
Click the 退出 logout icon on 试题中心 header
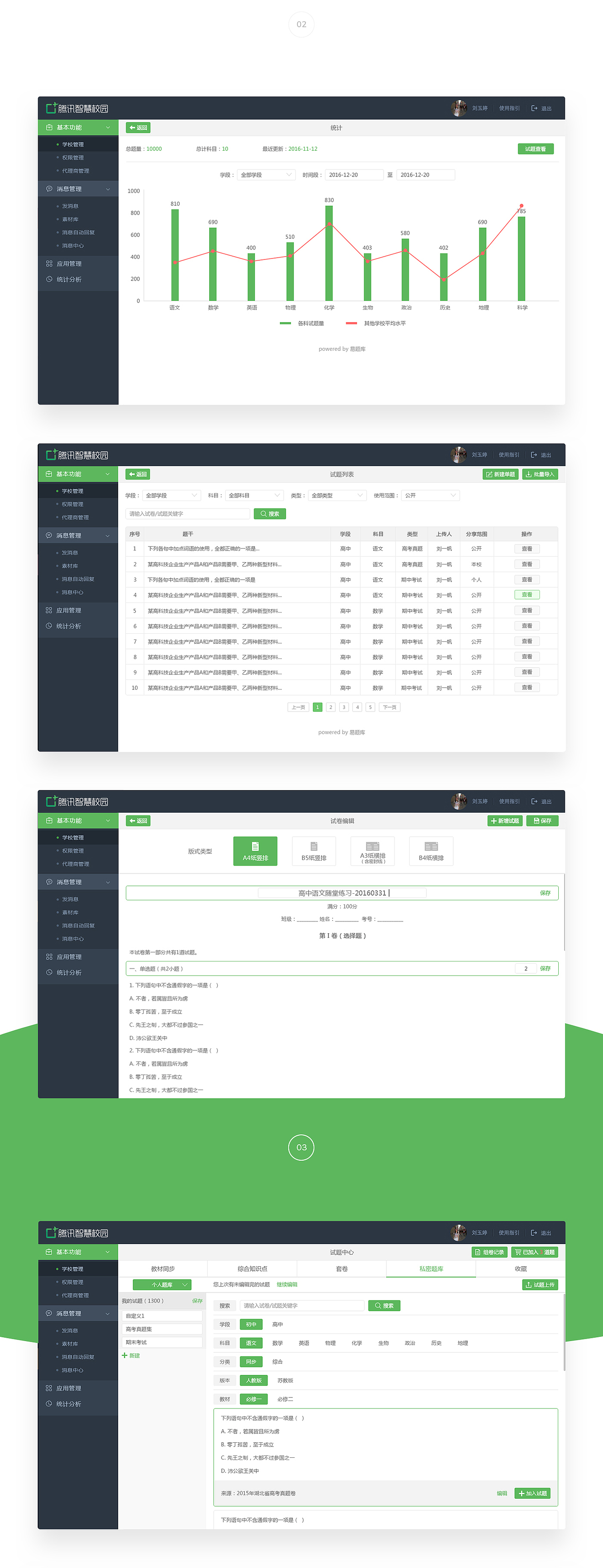(x=534, y=1233)
